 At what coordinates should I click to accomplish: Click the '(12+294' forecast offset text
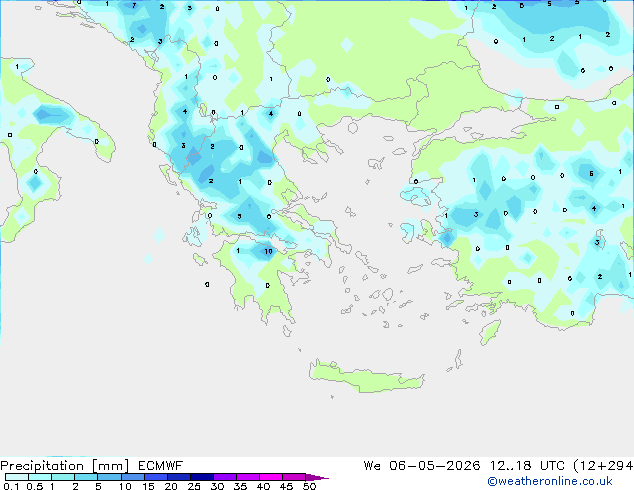pyautogui.click(x=603, y=466)
